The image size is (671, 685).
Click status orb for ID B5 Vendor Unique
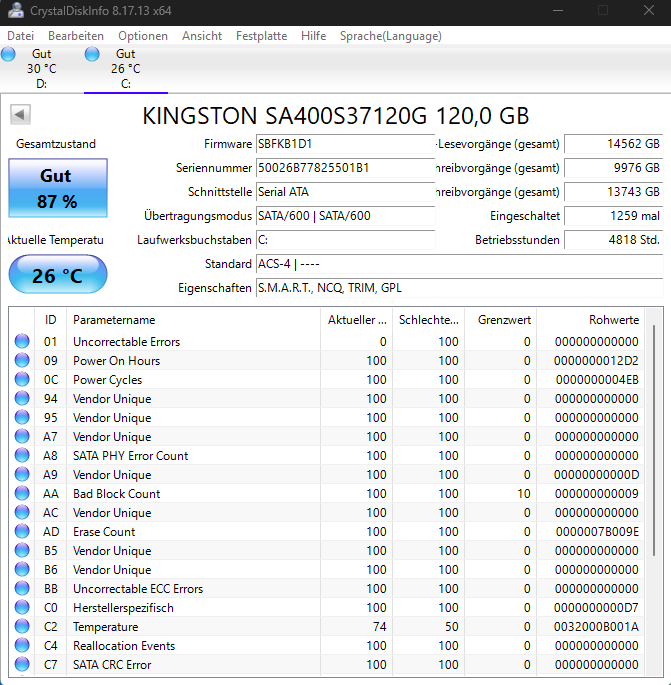tap(22, 550)
